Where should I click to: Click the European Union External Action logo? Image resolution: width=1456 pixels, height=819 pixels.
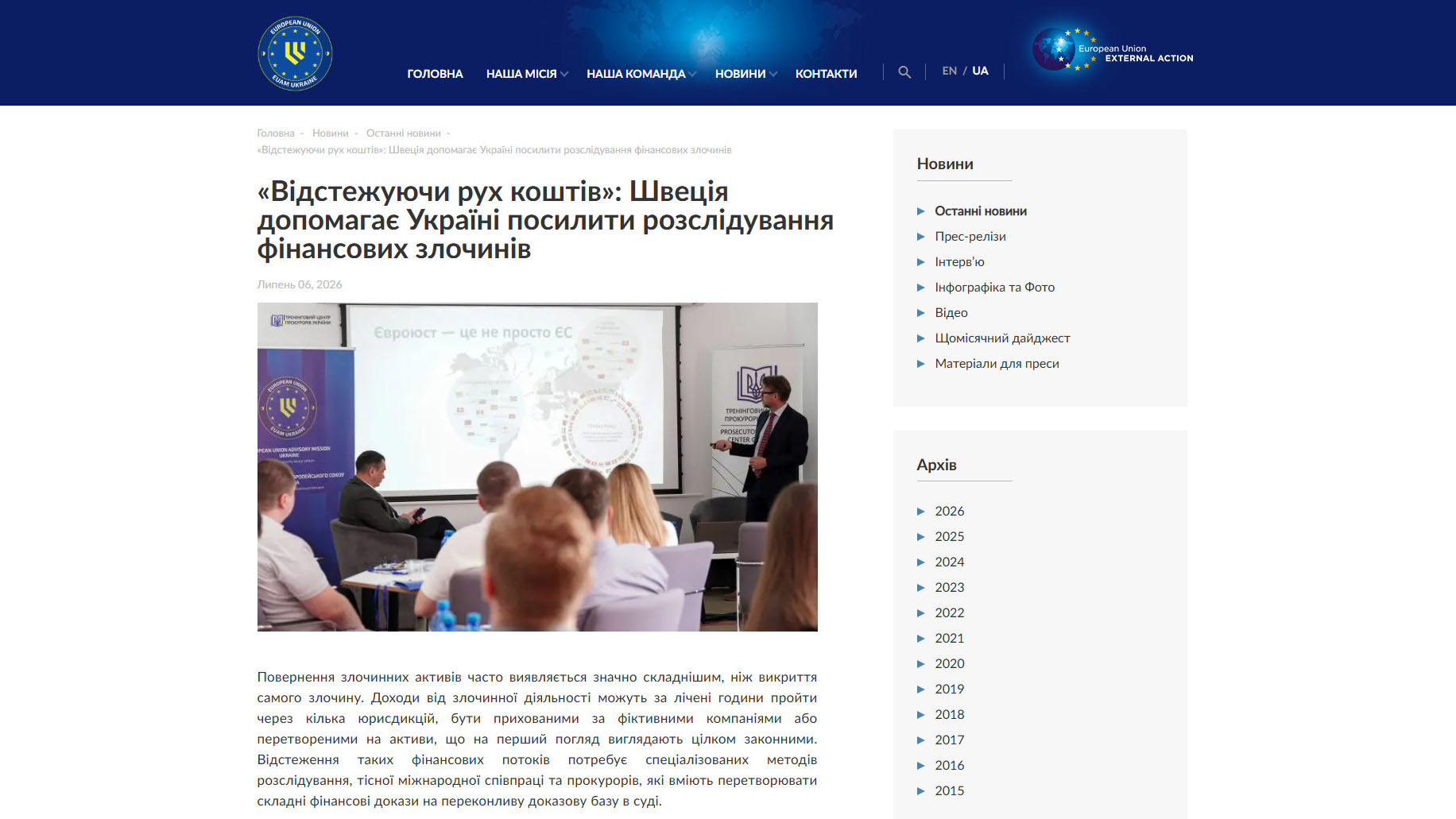[1113, 50]
